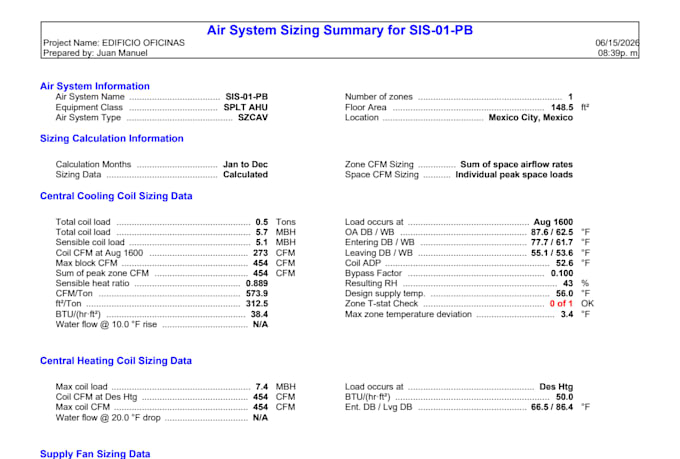
Task: Click Coil CFM at Aug 1600 value 273
Action: pos(261,253)
